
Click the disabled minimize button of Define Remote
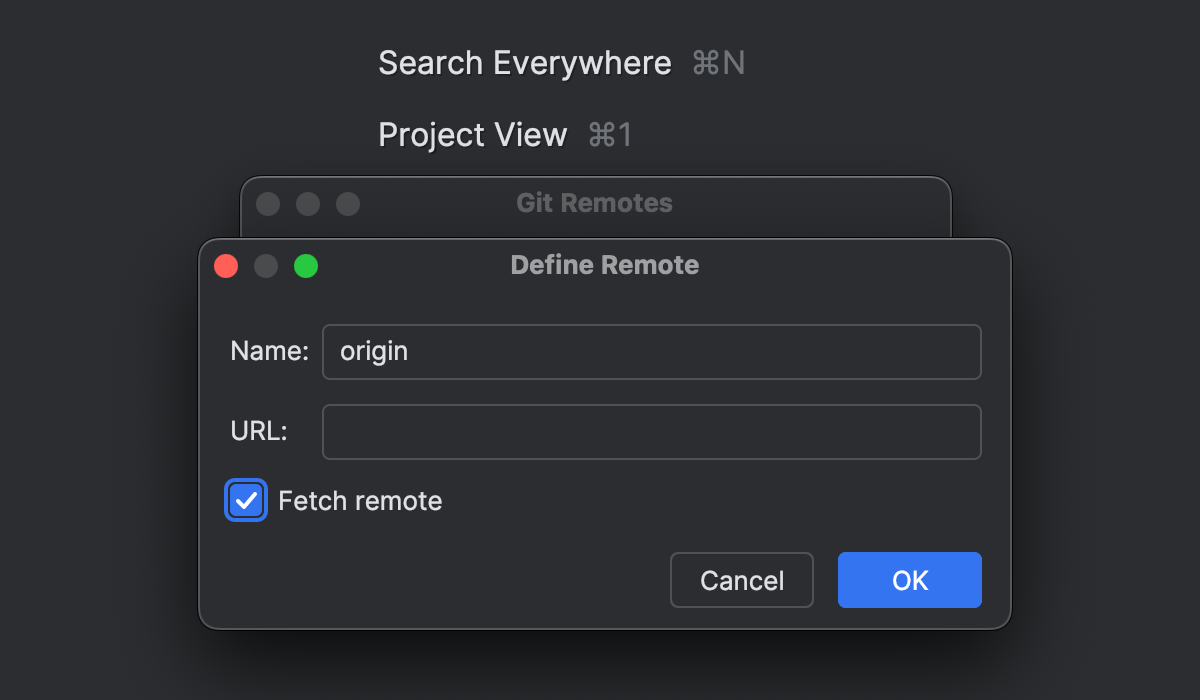click(x=266, y=266)
